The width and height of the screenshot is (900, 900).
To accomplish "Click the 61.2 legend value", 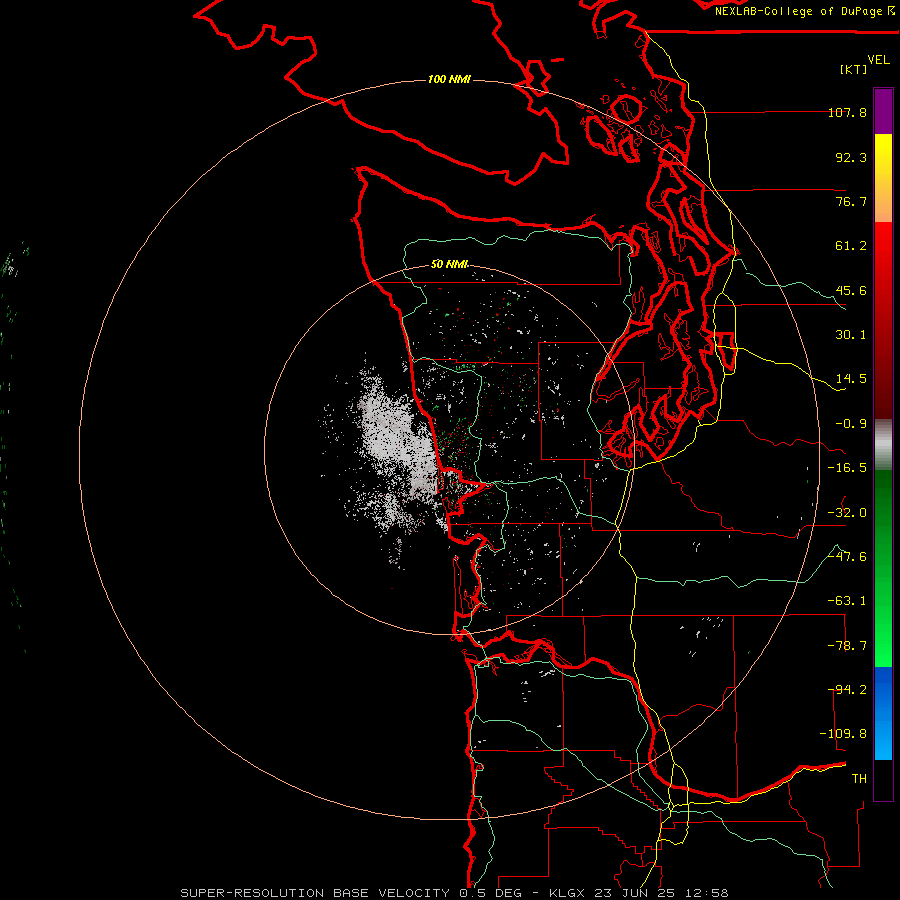I will (851, 246).
